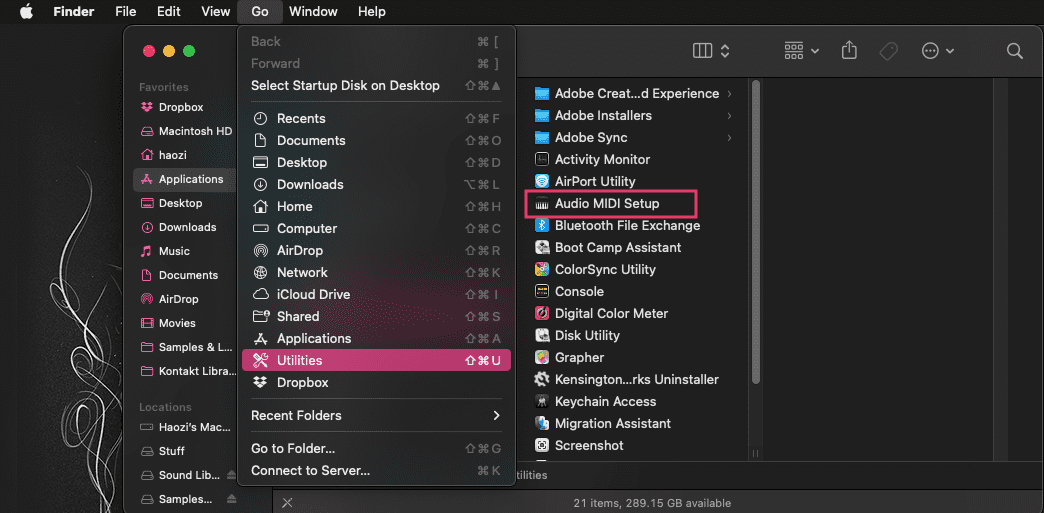Click the column view icon

coord(702,51)
